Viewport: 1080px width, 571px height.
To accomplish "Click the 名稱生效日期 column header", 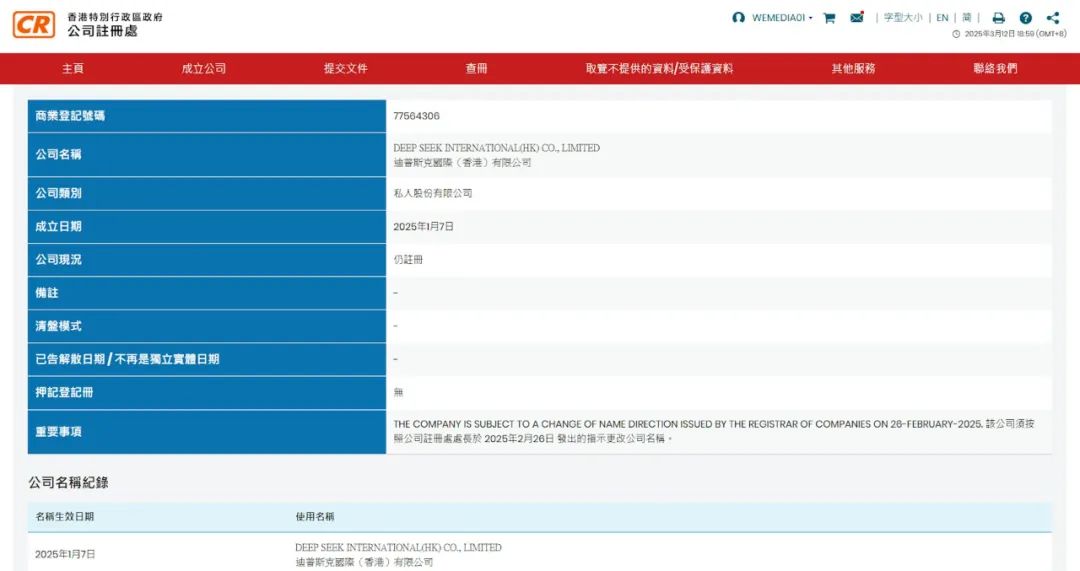I will [x=65, y=516].
